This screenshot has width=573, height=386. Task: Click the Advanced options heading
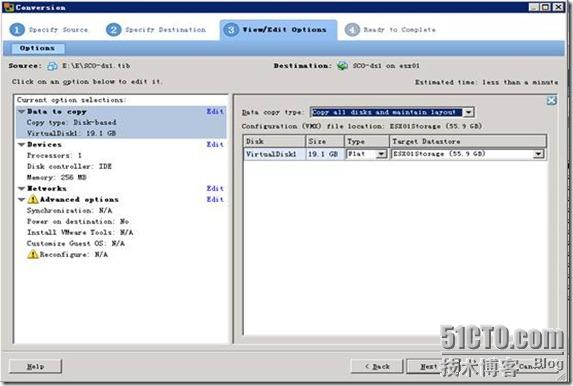coord(79,199)
